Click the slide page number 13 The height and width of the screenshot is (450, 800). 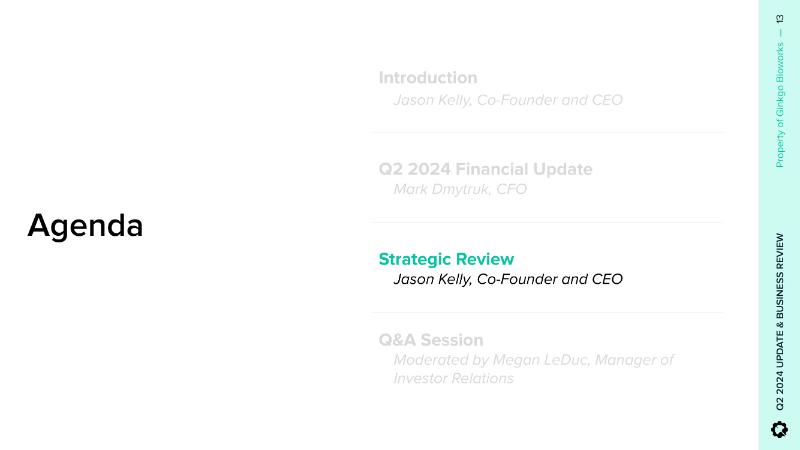[x=780, y=19]
